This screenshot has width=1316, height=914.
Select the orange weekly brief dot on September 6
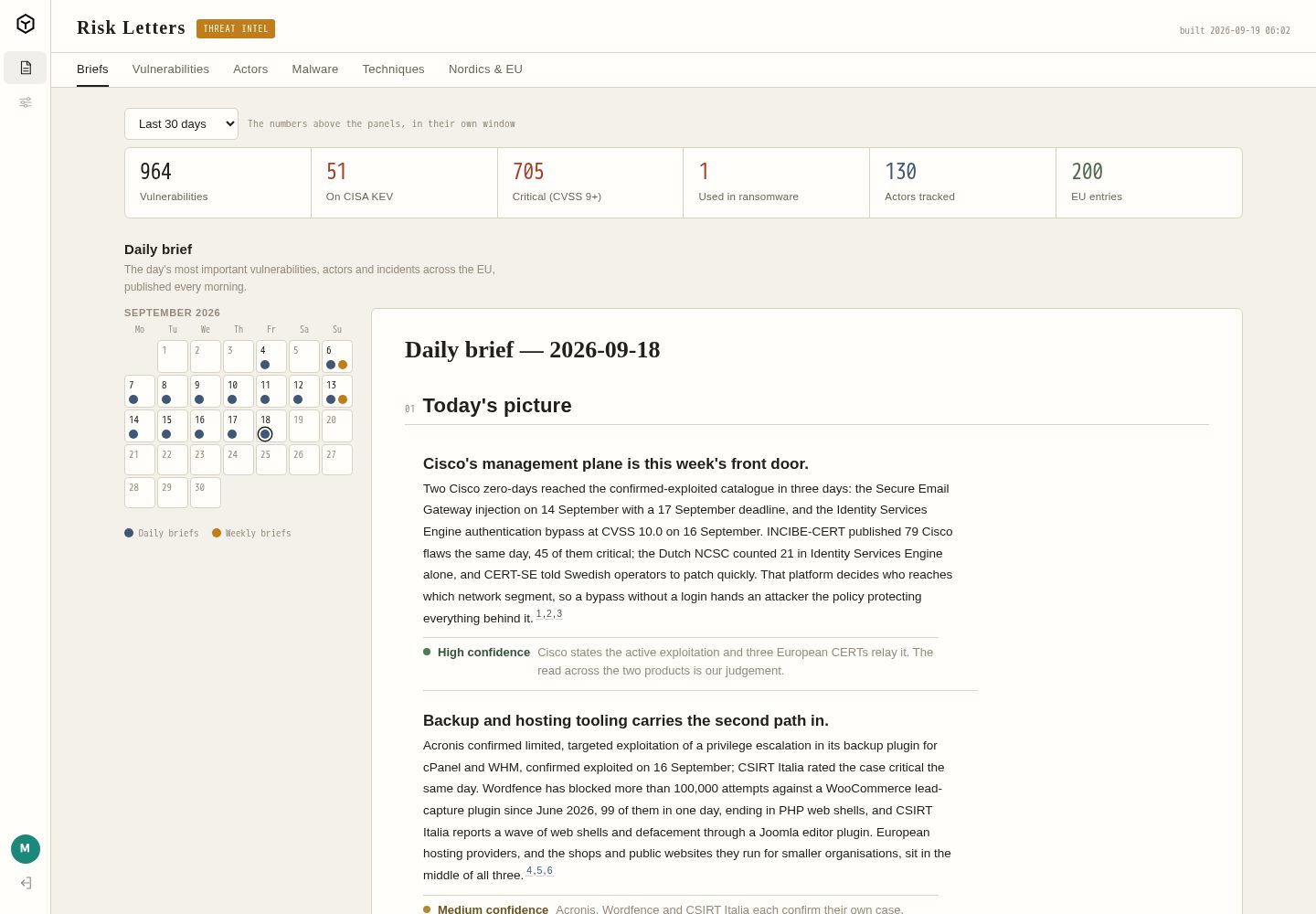click(343, 365)
